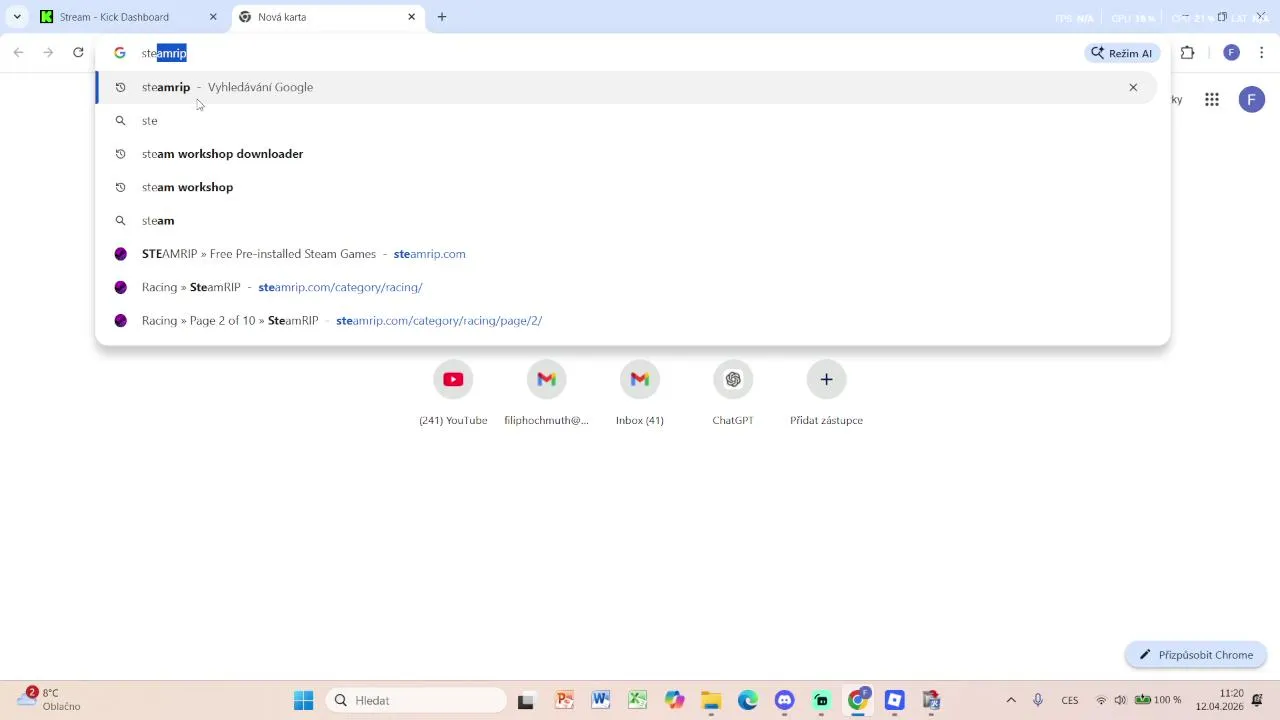
Task: Open Microsoft Edge from the taskbar
Action: 748,700
